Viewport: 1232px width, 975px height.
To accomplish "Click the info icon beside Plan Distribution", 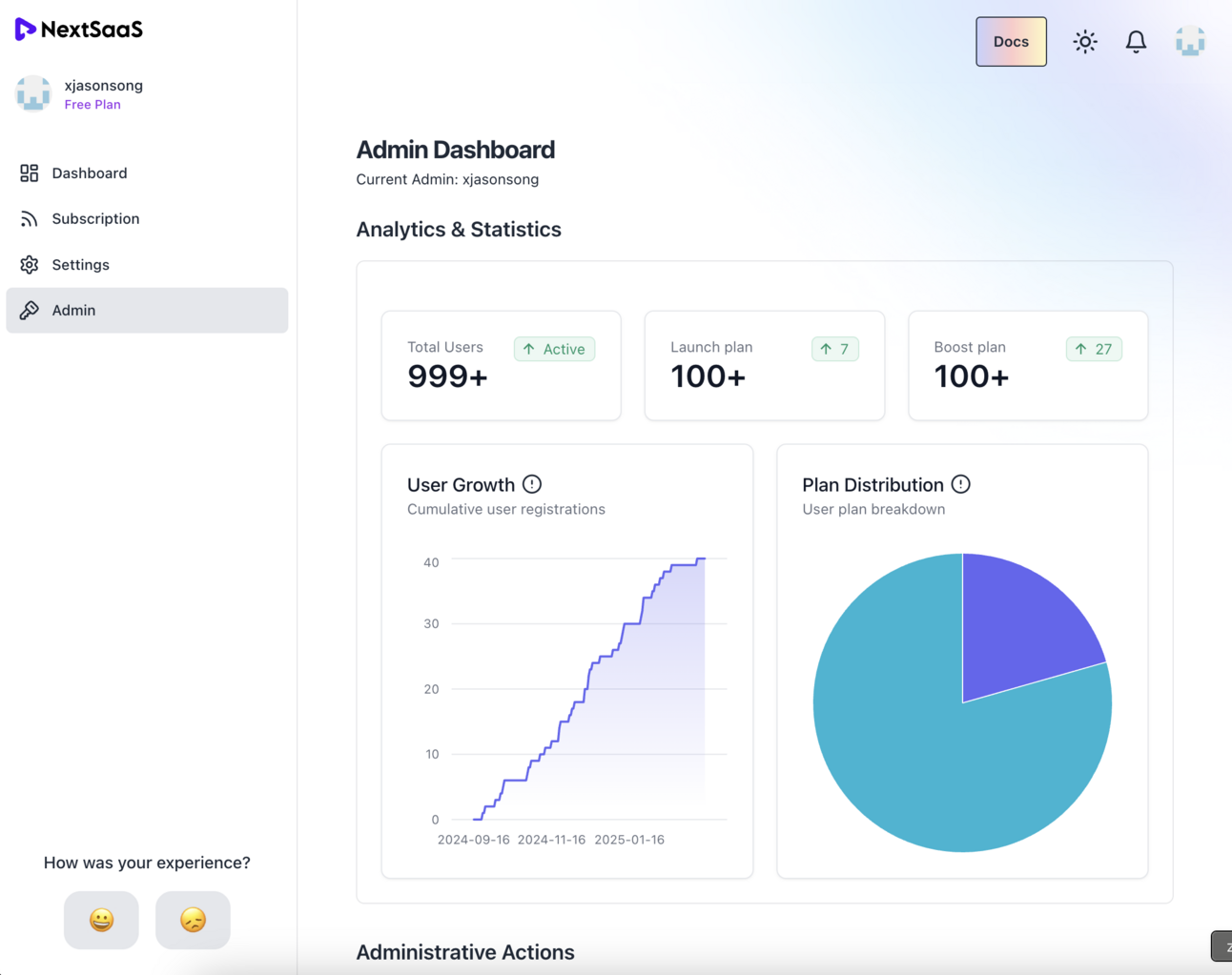I will point(961,484).
